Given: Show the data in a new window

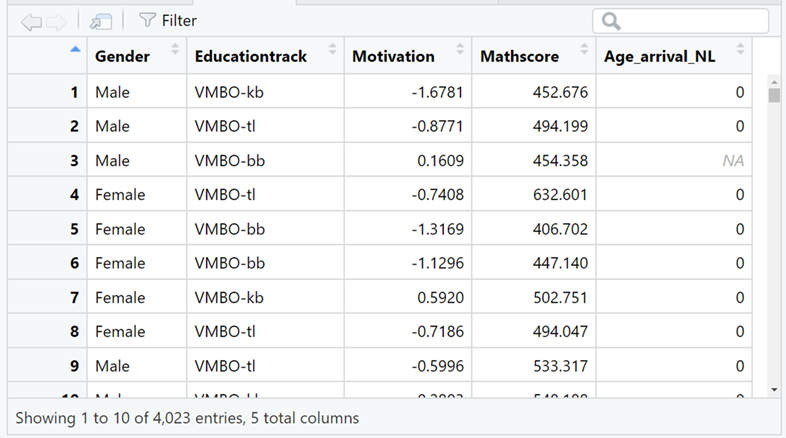Looking at the screenshot, I should 100,20.
